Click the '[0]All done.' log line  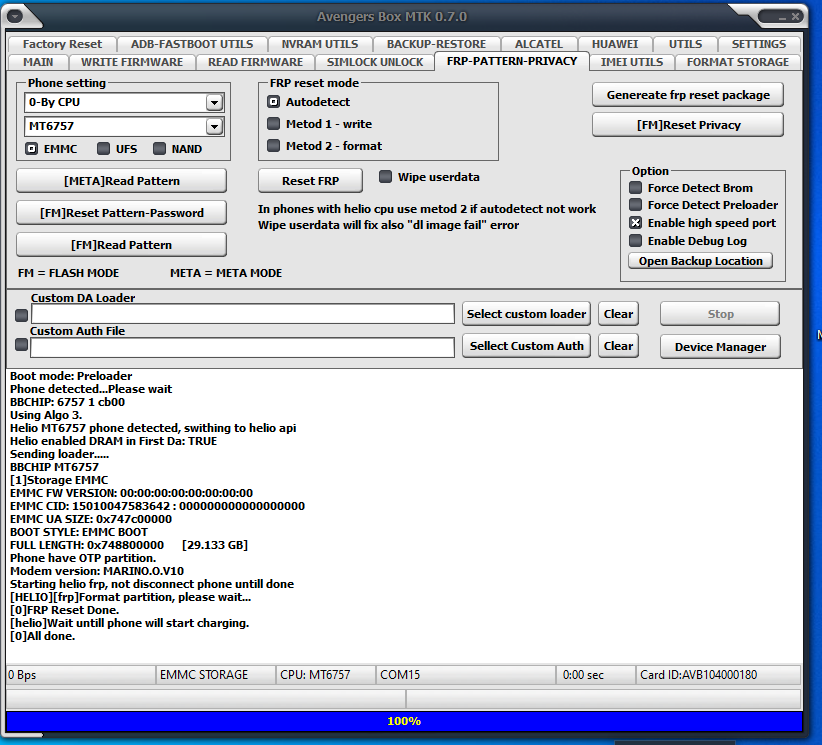coord(42,636)
